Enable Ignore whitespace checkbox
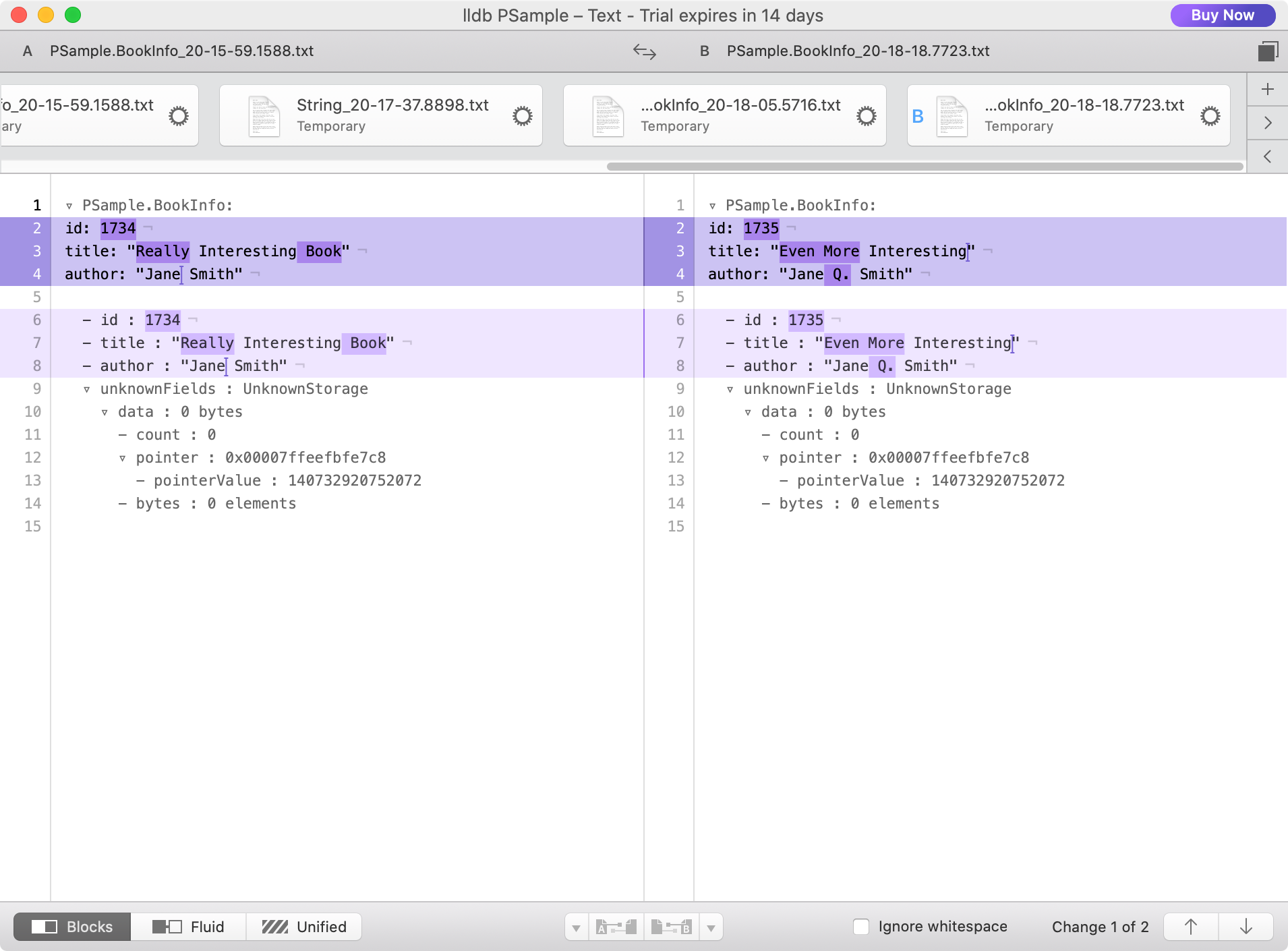 (861, 927)
